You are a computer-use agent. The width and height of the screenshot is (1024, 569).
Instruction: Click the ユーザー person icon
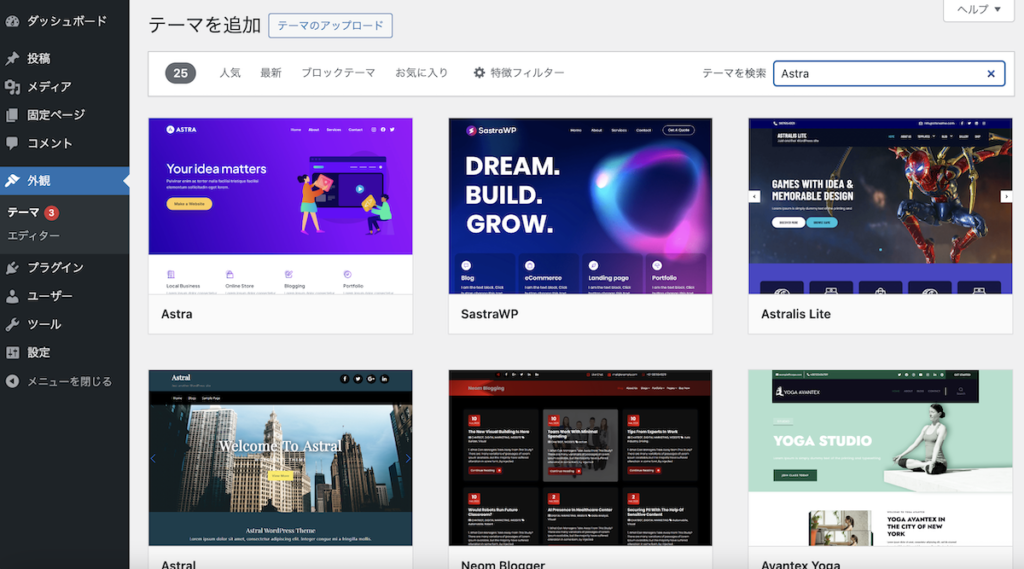tap(12, 296)
